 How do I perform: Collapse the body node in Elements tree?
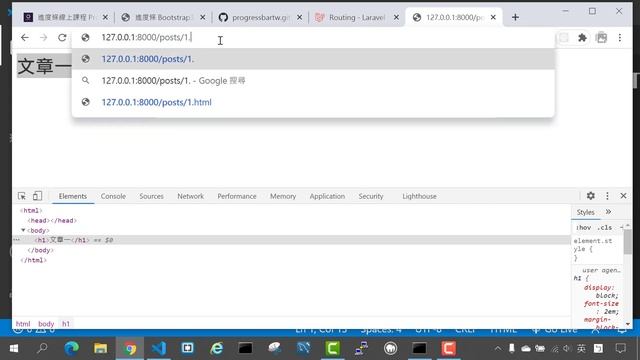(x=23, y=230)
